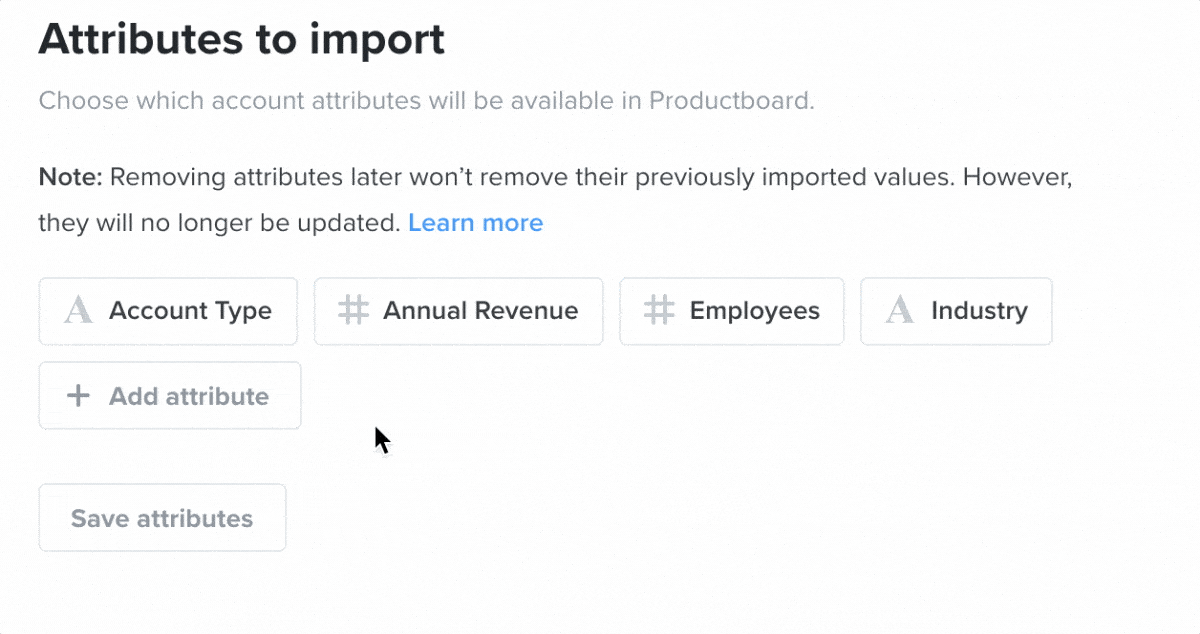Image resolution: width=1200 pixels, height=634 pixels.
Task: Click the 'they will no longer be updated' text
Action: point(219,223)
